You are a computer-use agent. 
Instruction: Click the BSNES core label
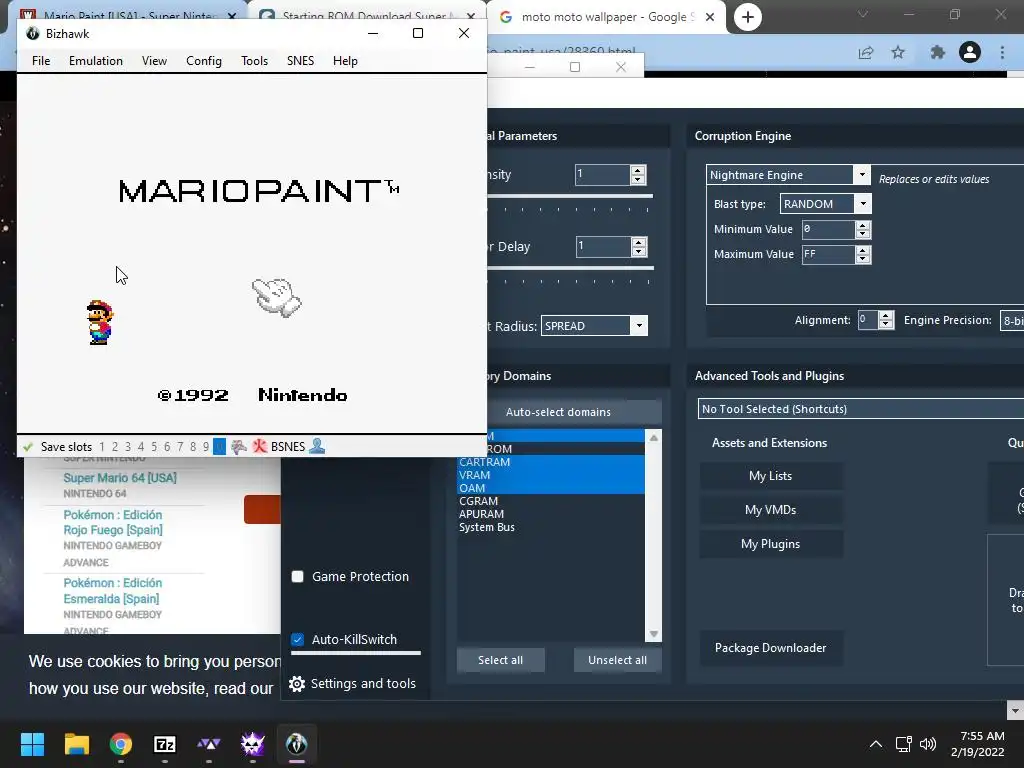288,447
